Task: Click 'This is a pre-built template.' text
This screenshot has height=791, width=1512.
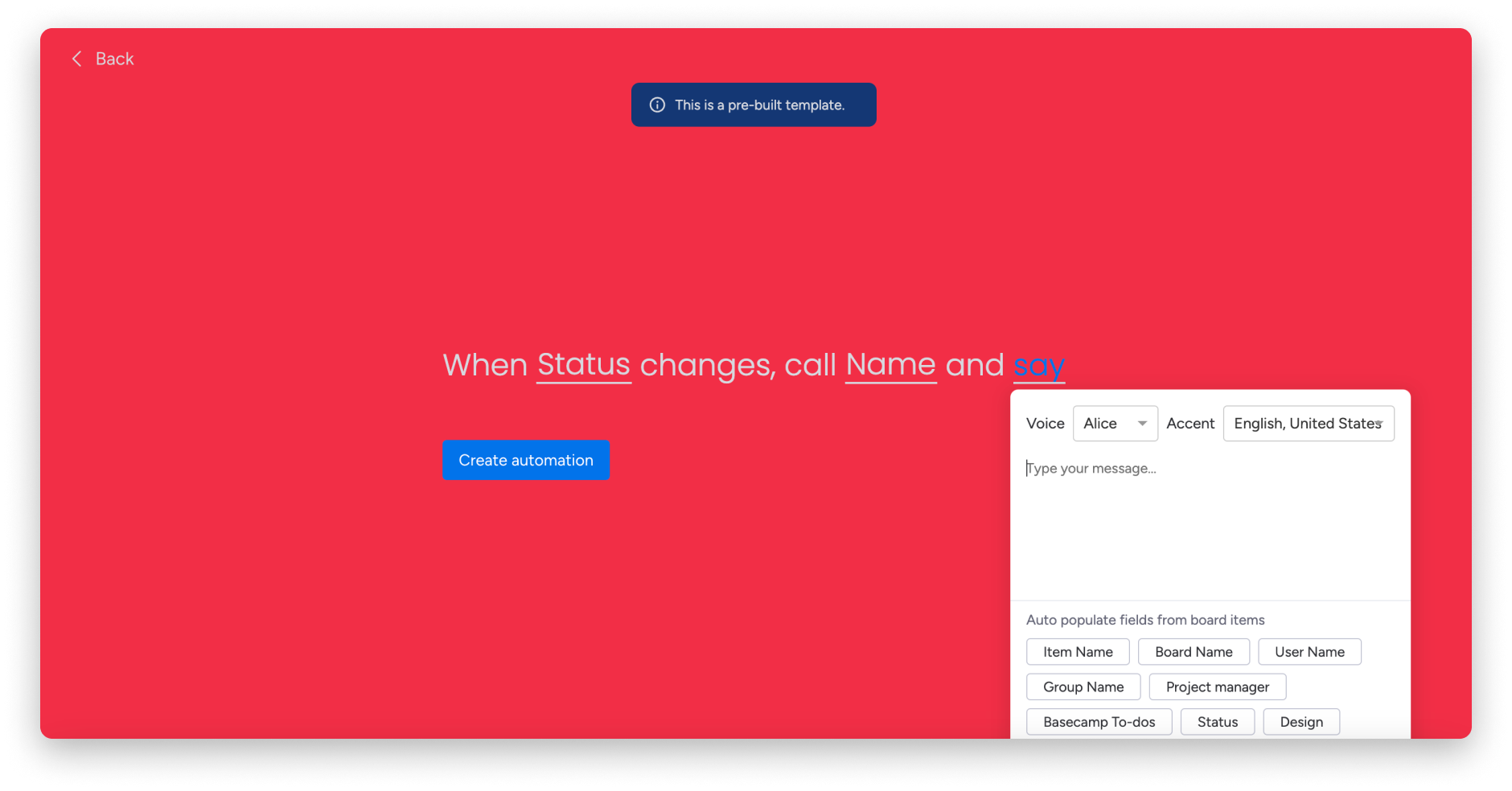Action: 759,105
